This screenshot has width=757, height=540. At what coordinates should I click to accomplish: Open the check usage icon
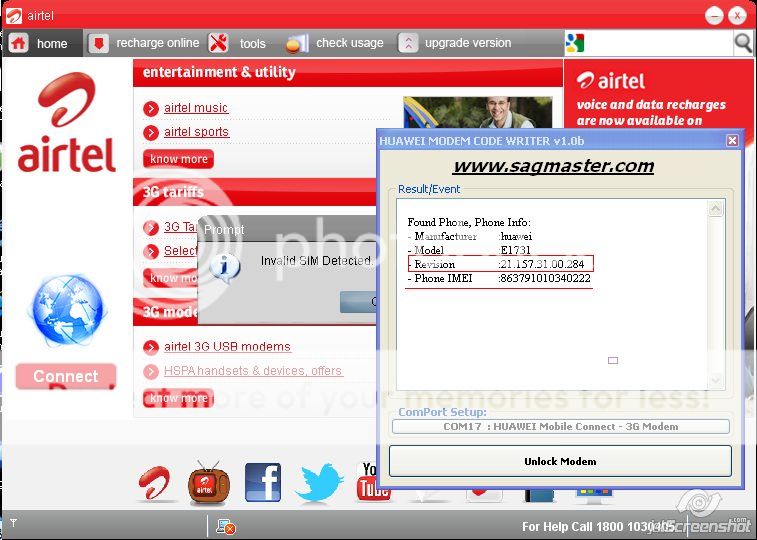pos(297,43)
